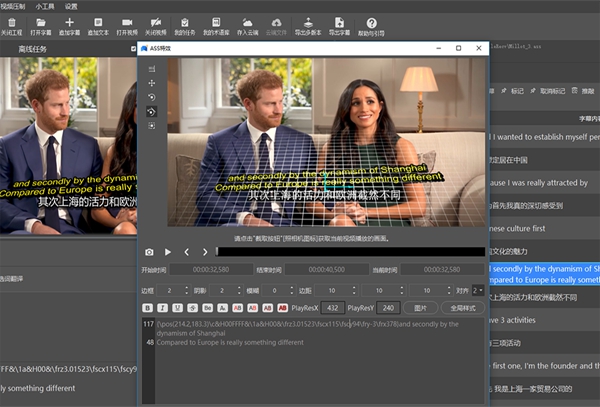Image resolution: width=600 pixels, height=407 pixels.
Task: Click the previous frame arrow button
Action: (x=187, y=252)
